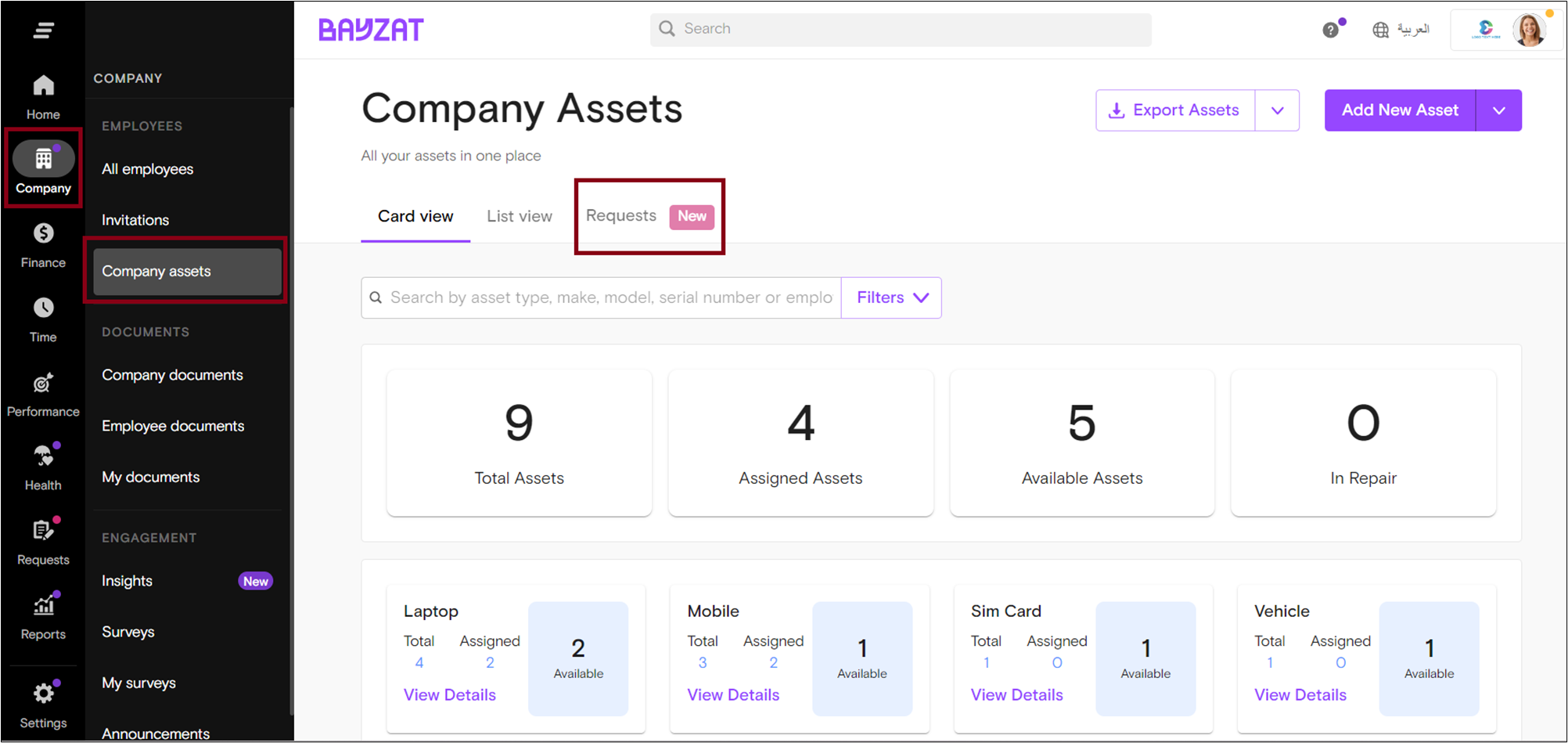Switch language using the العربية globe option
The width and height of the screenshot is (1568, 743).
click(1402, 29)
